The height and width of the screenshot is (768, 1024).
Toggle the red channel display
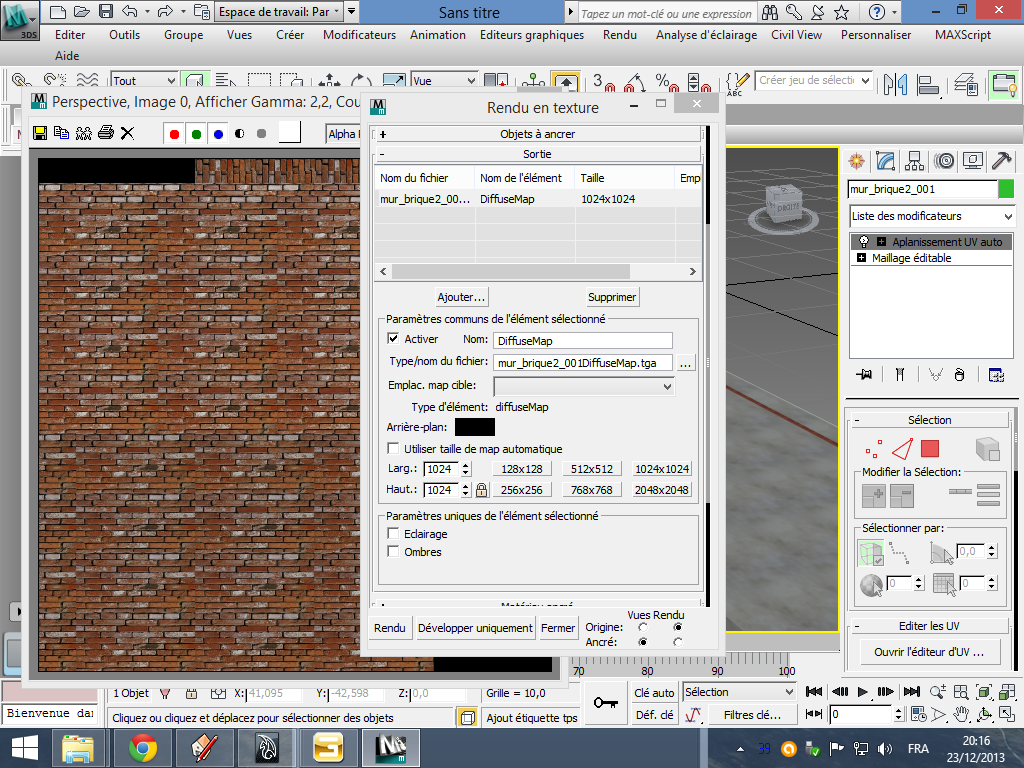pos(174,134)
